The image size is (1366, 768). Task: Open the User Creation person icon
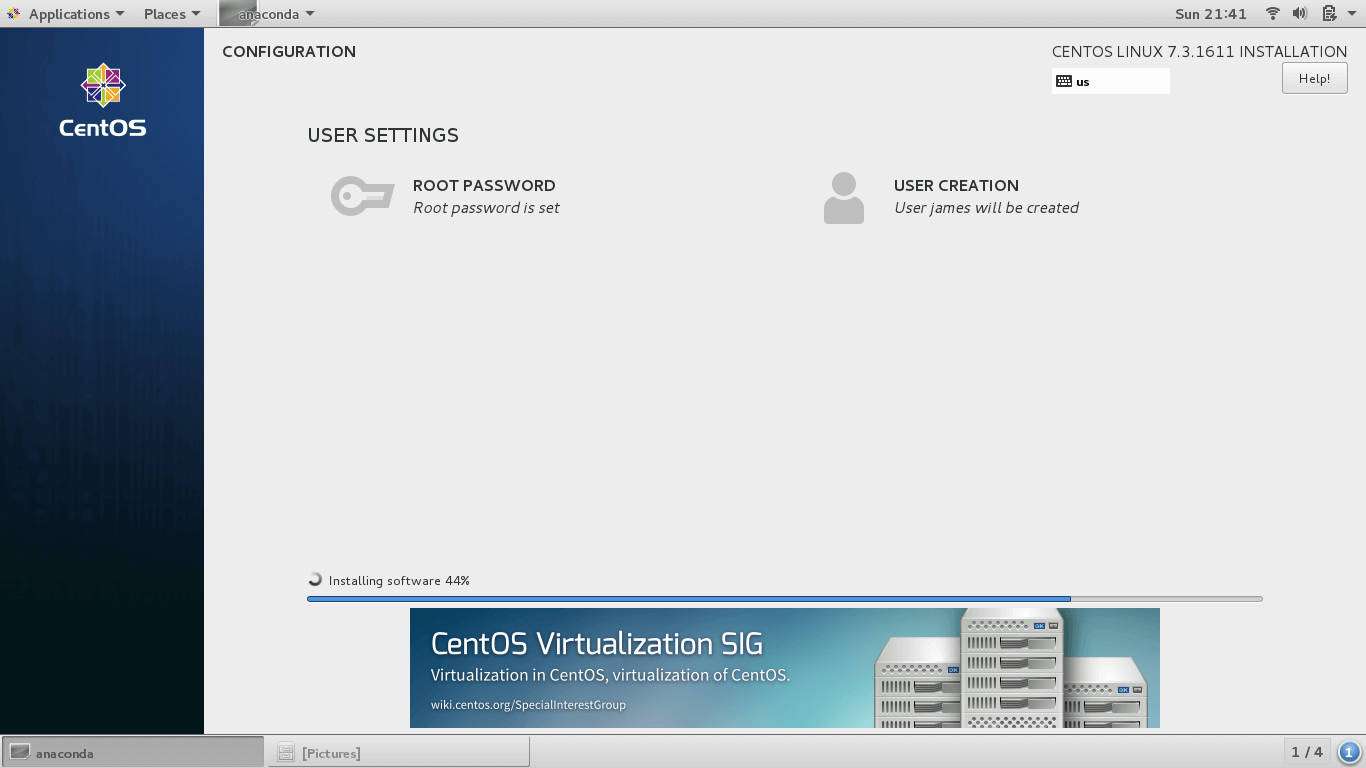844,198
